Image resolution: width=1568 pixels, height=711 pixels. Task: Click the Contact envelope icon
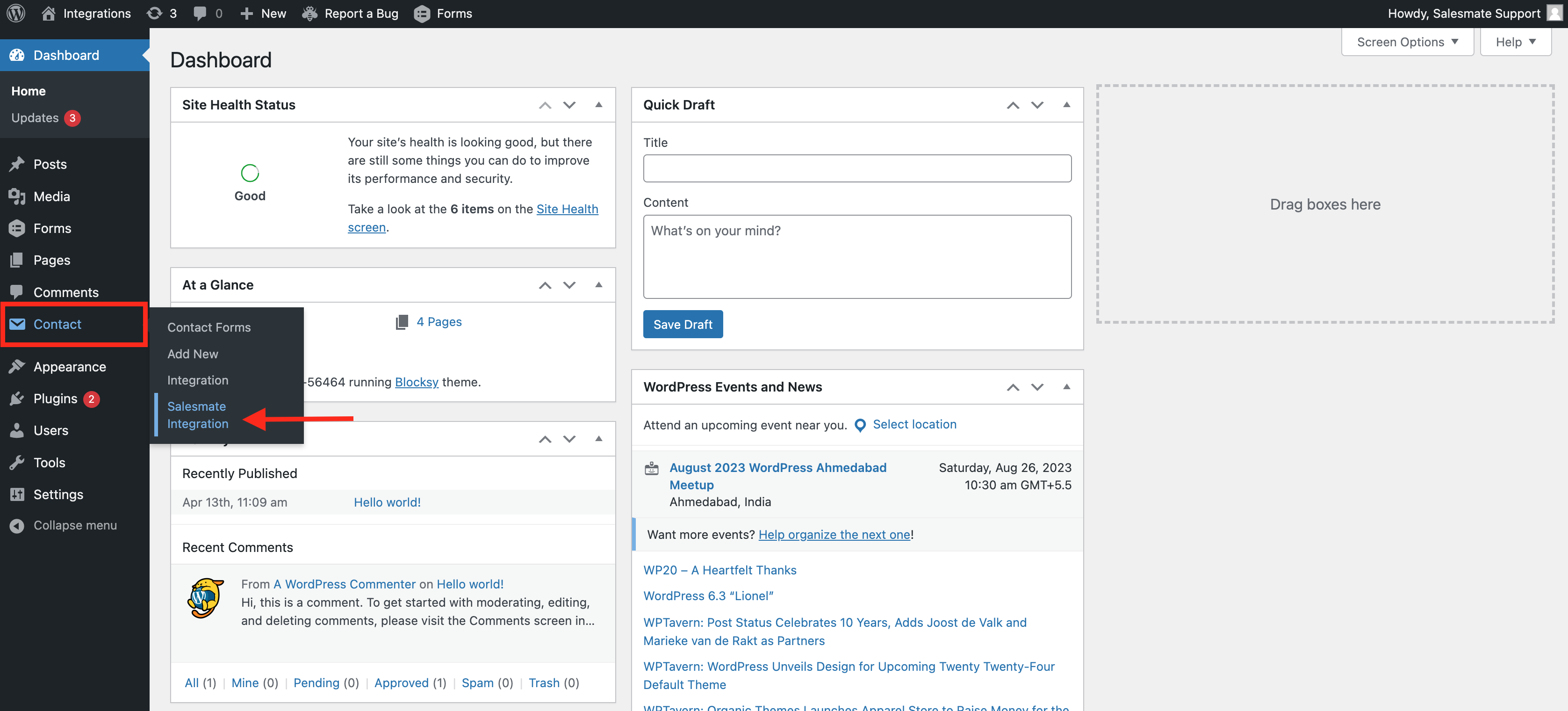pos(17,324)
